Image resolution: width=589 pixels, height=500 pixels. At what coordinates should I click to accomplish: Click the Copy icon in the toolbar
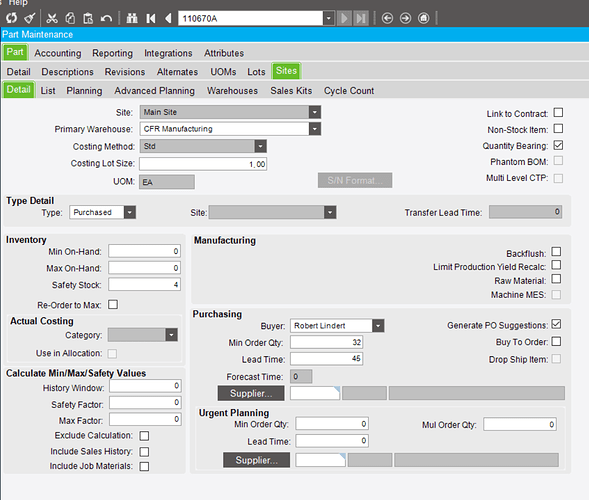click(70, 18)
